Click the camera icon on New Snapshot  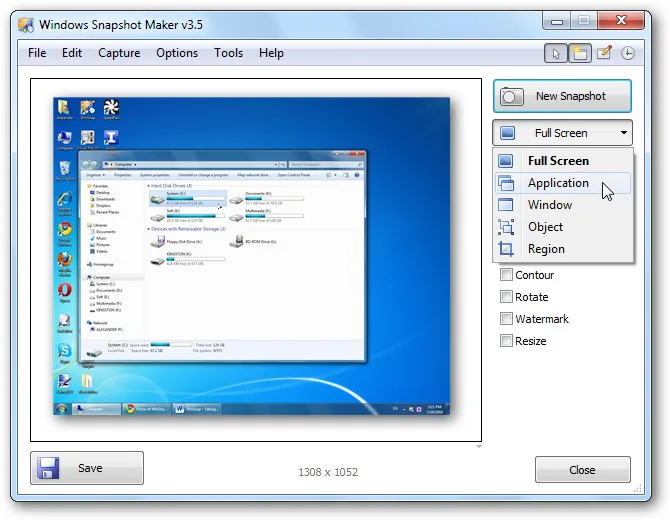[x=511, y=96]
